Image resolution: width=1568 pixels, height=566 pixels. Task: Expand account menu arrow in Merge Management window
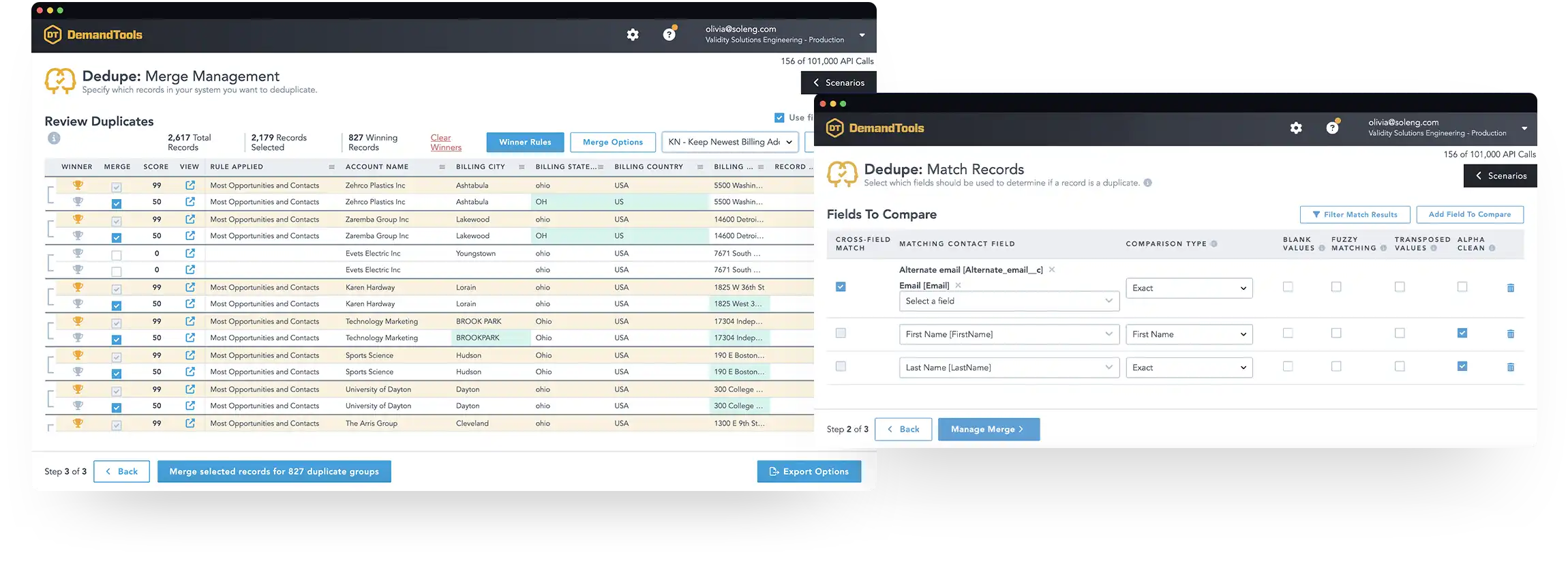click(x=862, y=35)
